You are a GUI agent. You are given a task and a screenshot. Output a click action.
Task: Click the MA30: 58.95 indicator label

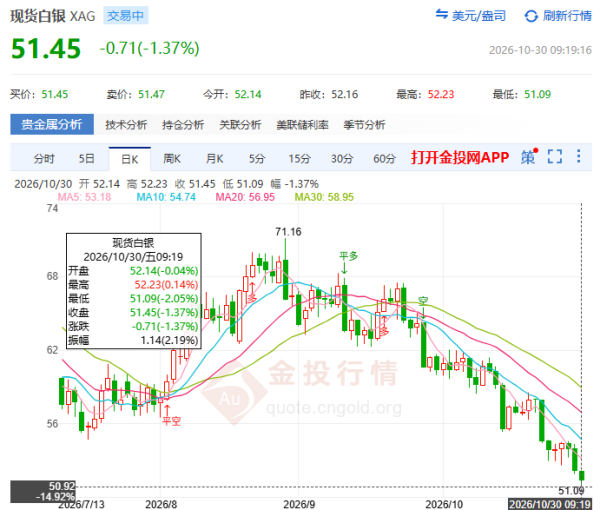pos(324,197)
